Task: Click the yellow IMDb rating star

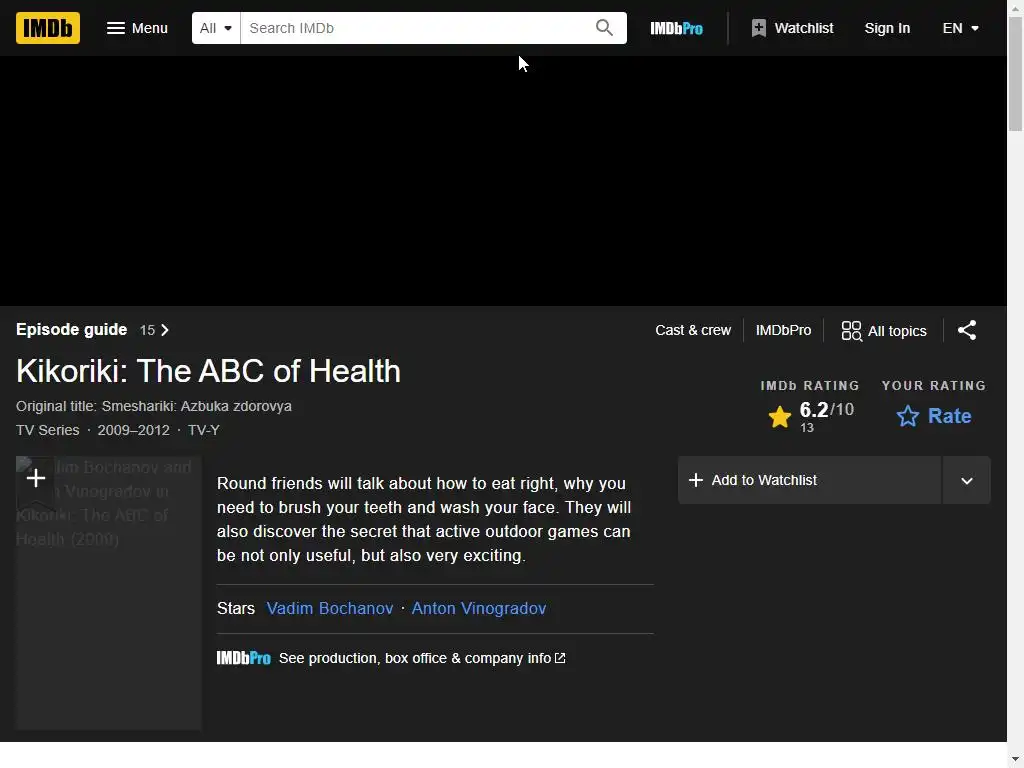Action: [779, 416]
